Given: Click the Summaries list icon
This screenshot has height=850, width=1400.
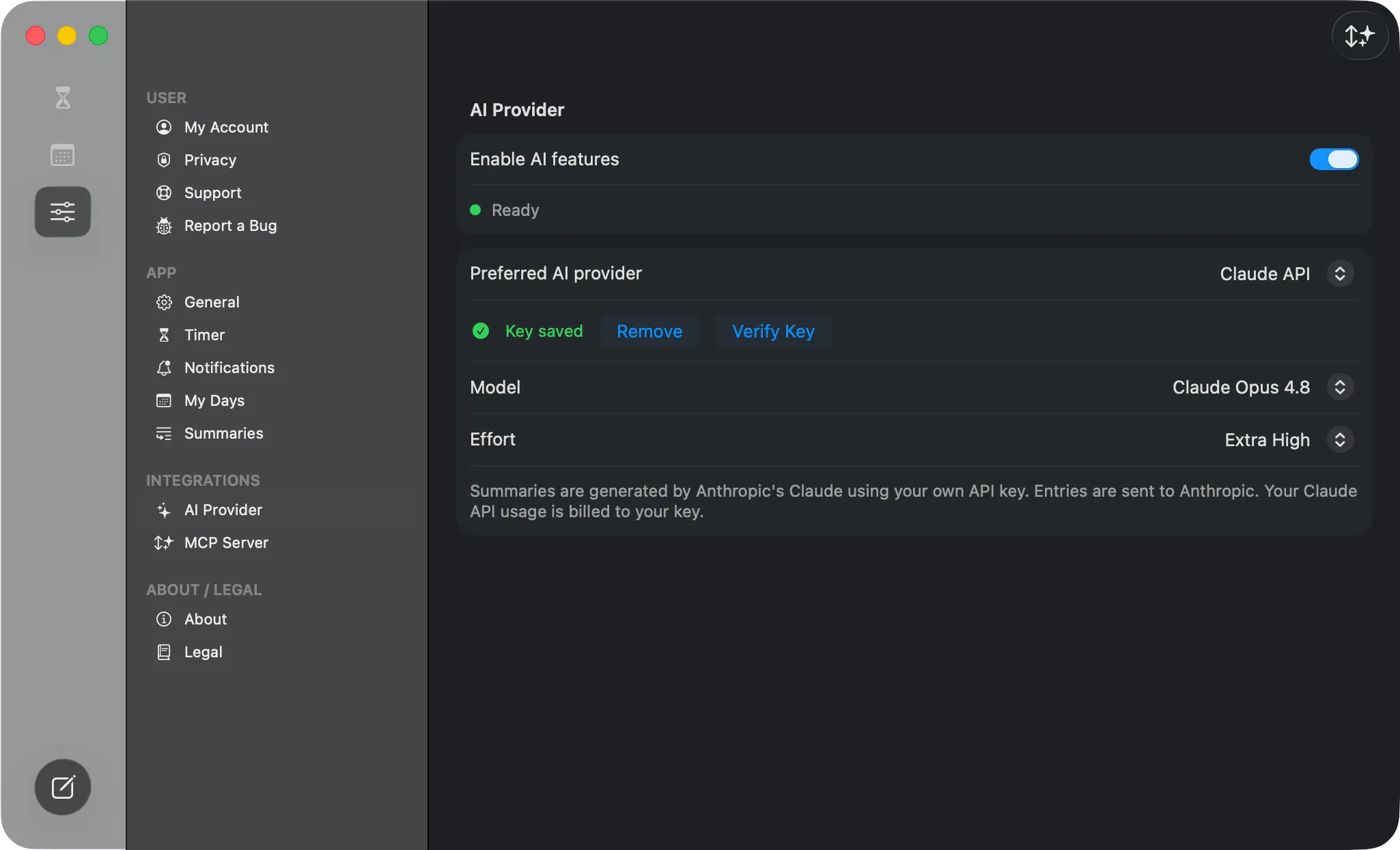Looking at the screenshot, I should (164, 433).
